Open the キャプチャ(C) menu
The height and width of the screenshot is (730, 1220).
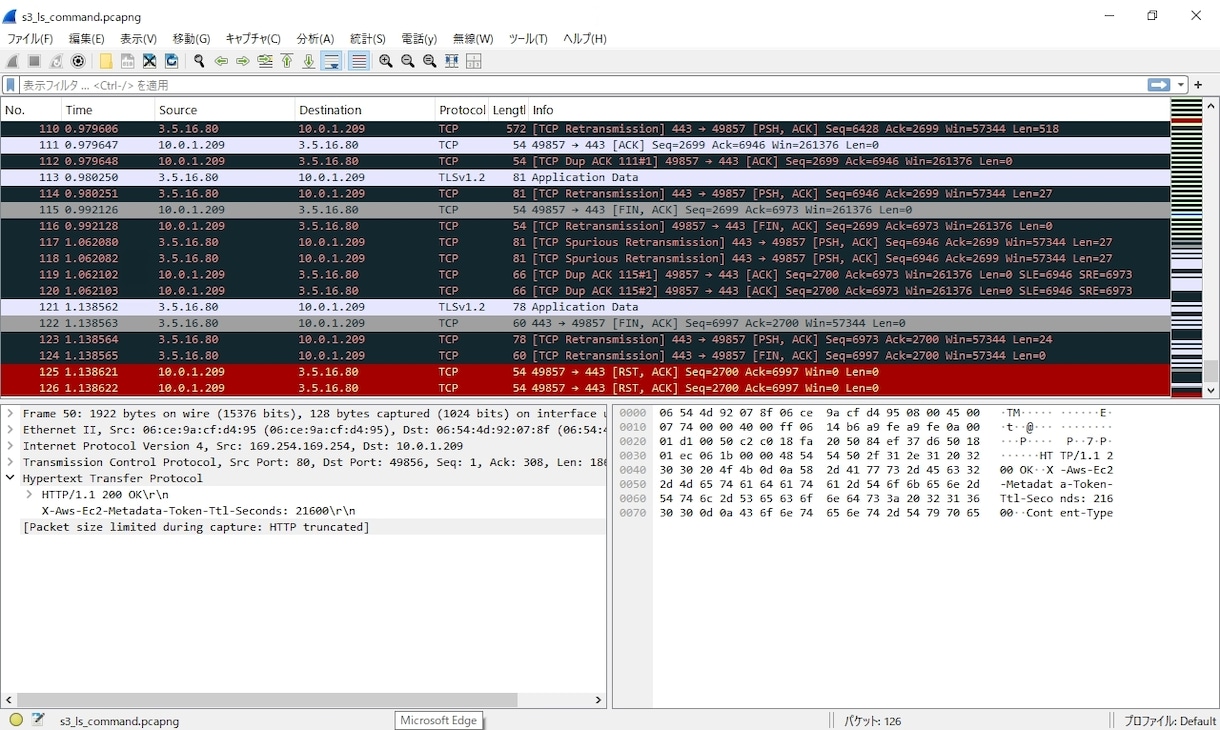[253, 39]
